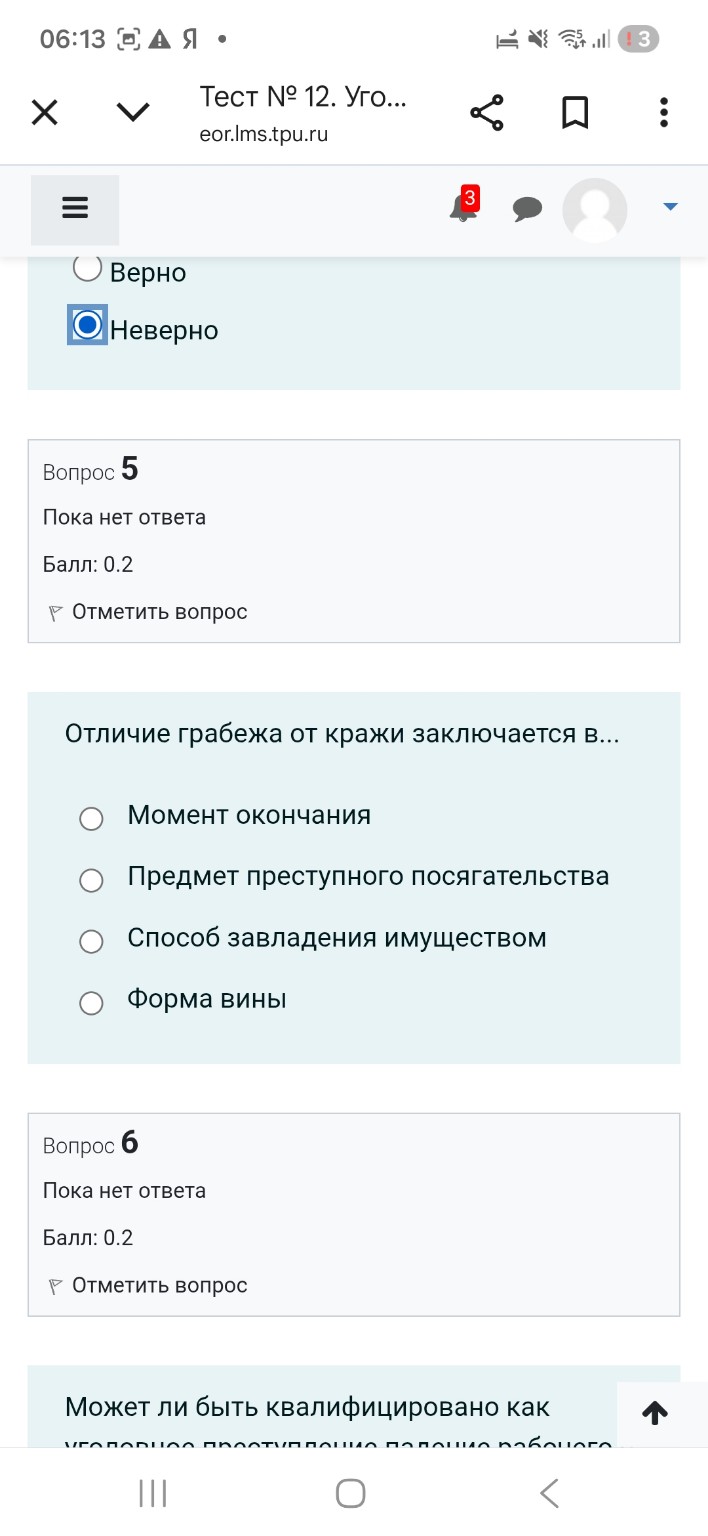Open messages using the chat bubble icon
Image resolution: width=708 pixels, height=1536 pixels.
click(527, 209)
